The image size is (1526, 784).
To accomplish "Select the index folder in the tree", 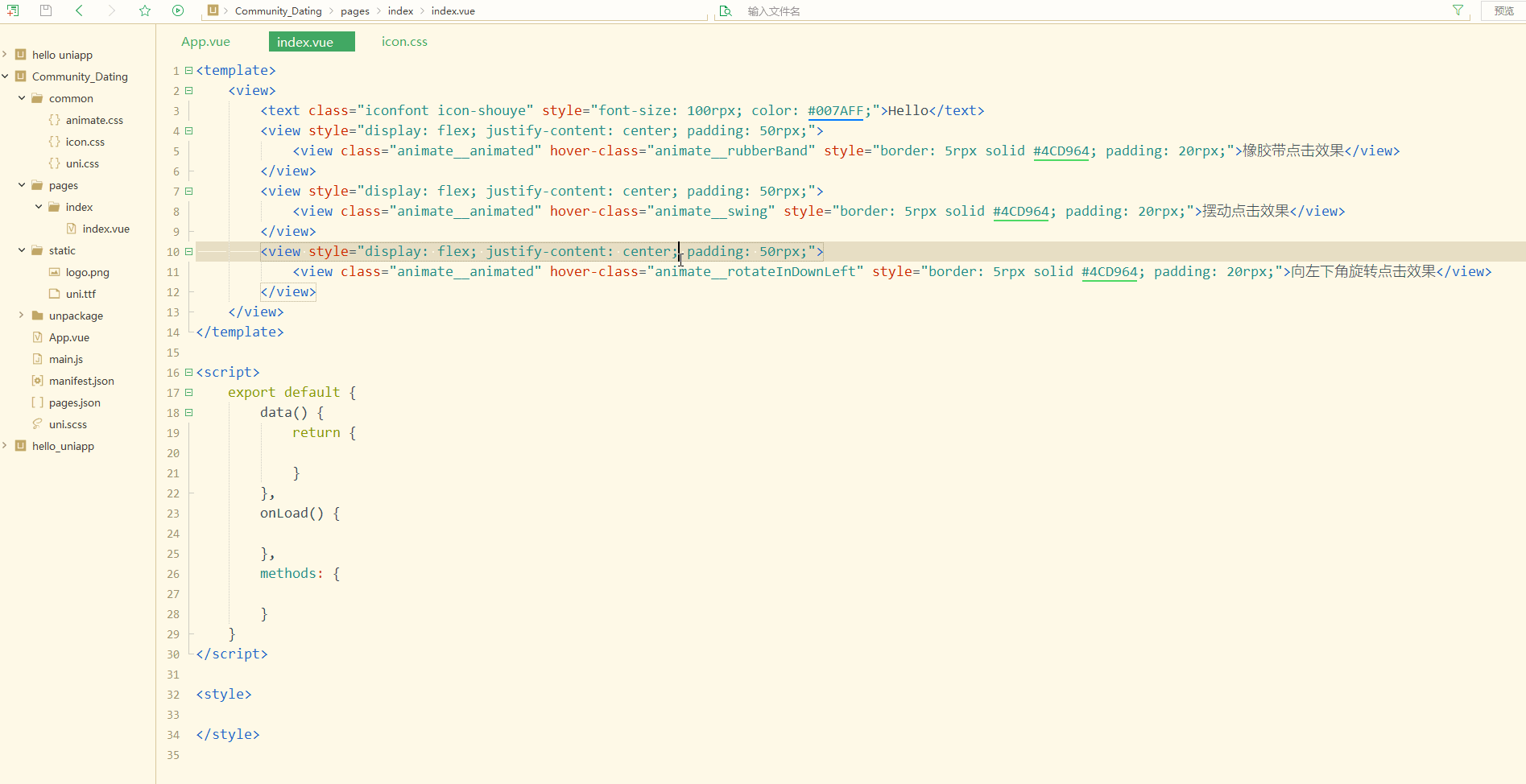I will pyautogui.click(x=79, y=207).
